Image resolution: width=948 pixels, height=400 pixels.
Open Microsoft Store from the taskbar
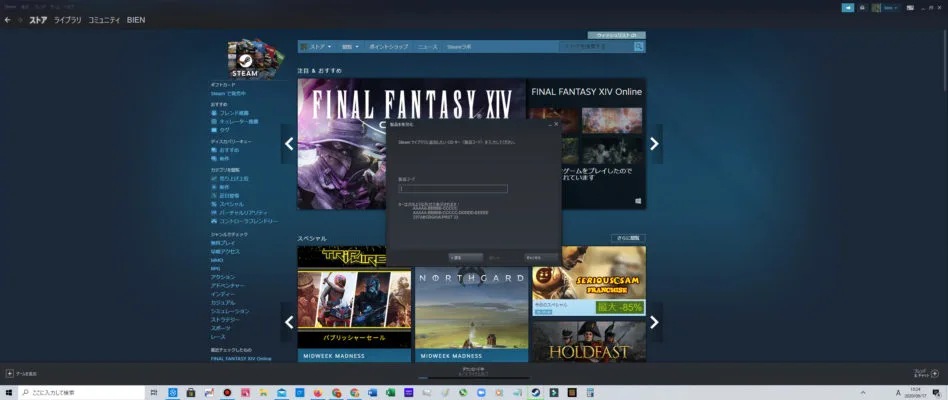click(x=190, y=393)
